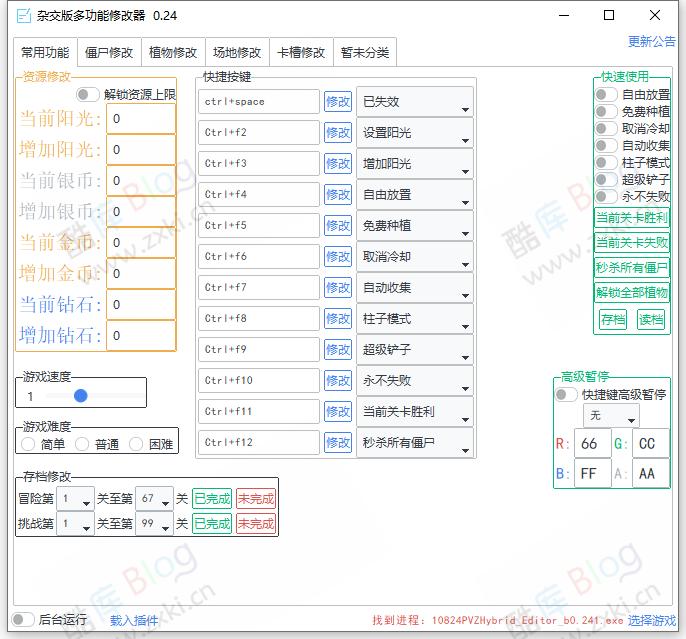Mark adventure levels as 已完成
The image size is (686, 639).
(212, 499)
